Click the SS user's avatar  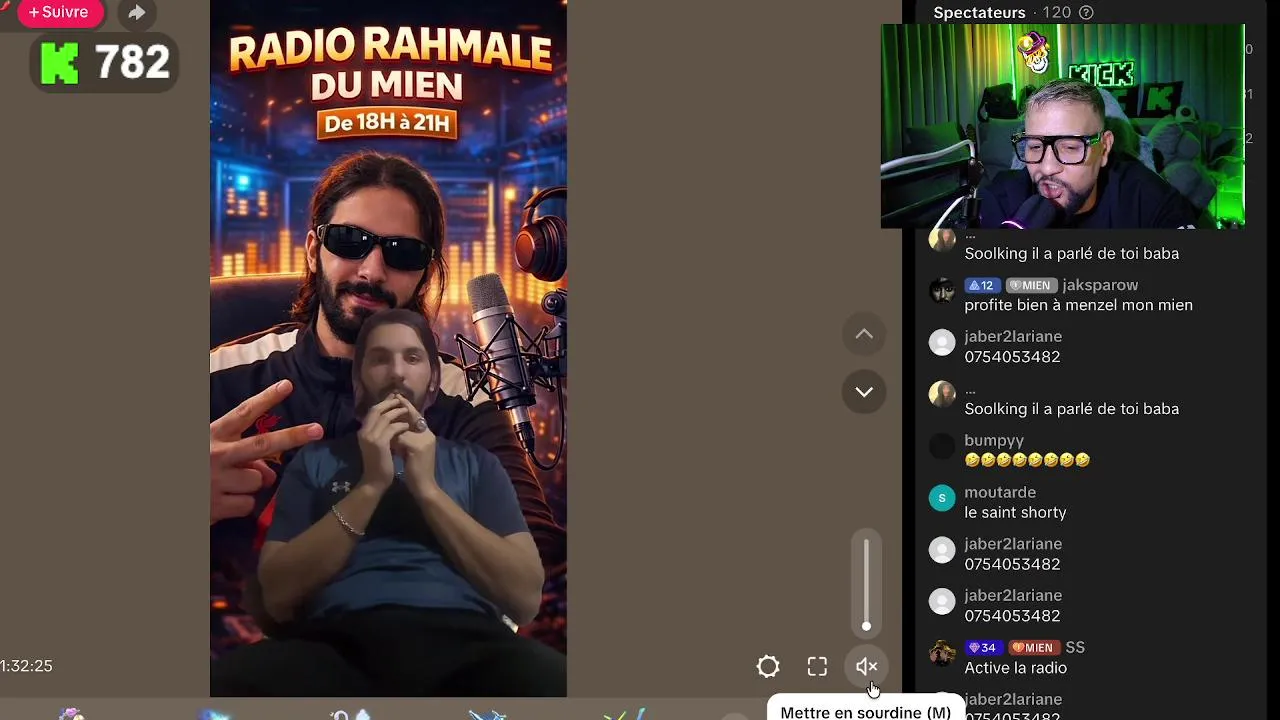pos(942,653)
